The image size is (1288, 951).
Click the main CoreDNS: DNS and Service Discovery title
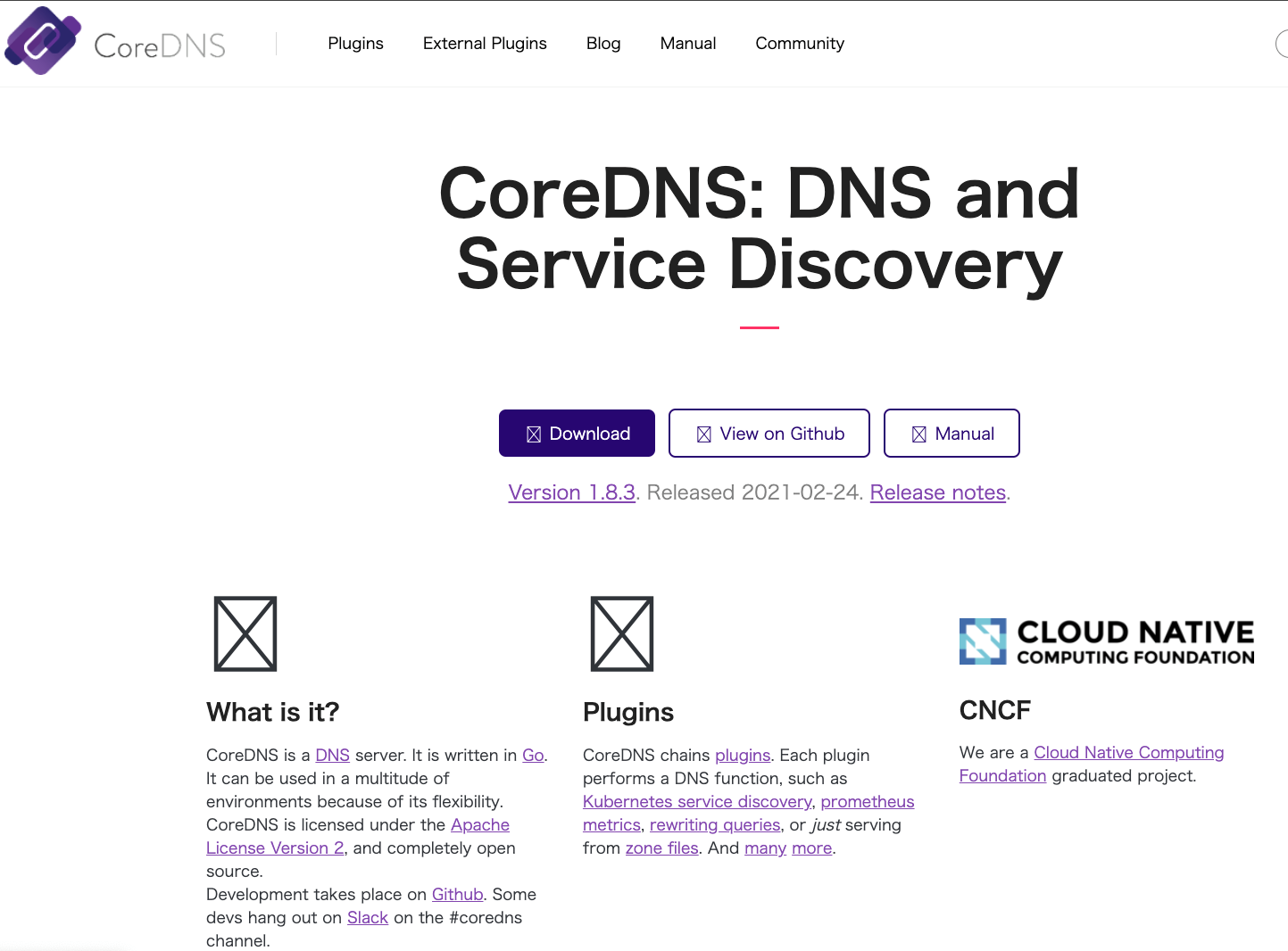pos(760,228)
